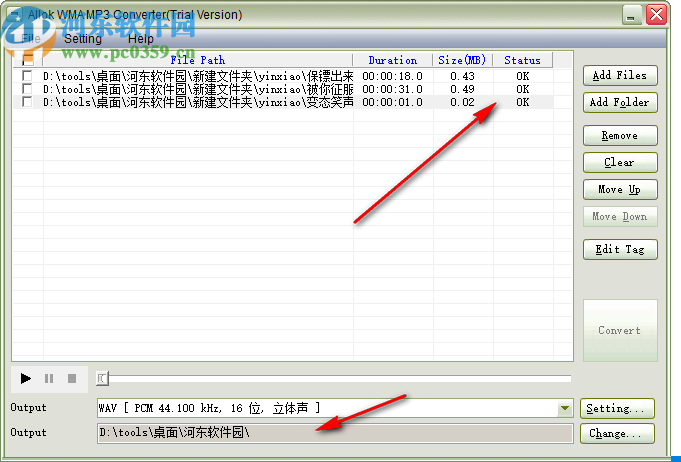Sort by Status column header
The width and height of the screenshot is (681, 462).
(522, 60)
